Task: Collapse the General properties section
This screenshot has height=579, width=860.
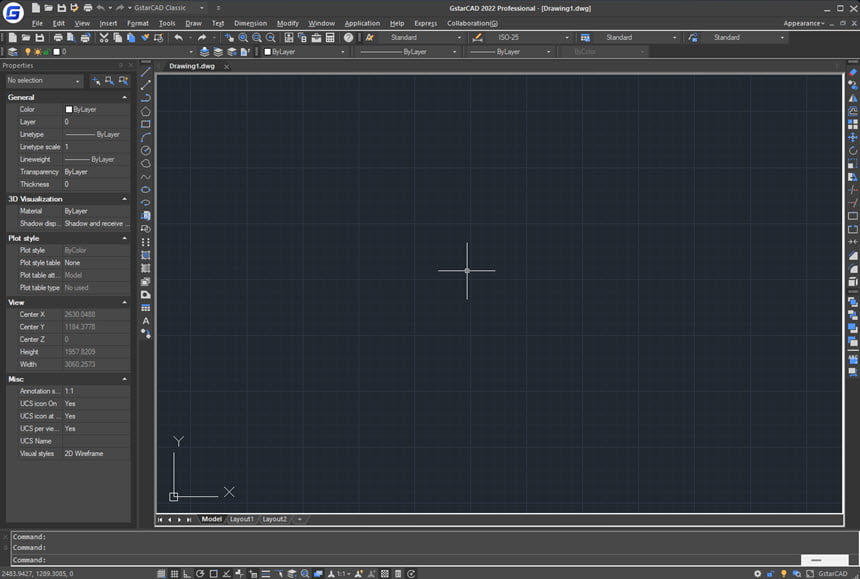Action: coord(125,97)
